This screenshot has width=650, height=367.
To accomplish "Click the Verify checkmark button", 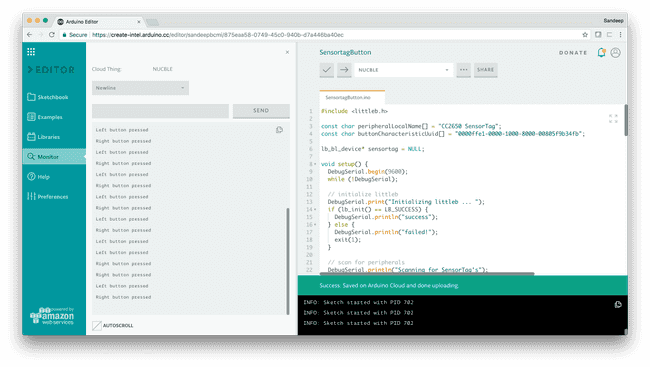I will pos(327,70).
